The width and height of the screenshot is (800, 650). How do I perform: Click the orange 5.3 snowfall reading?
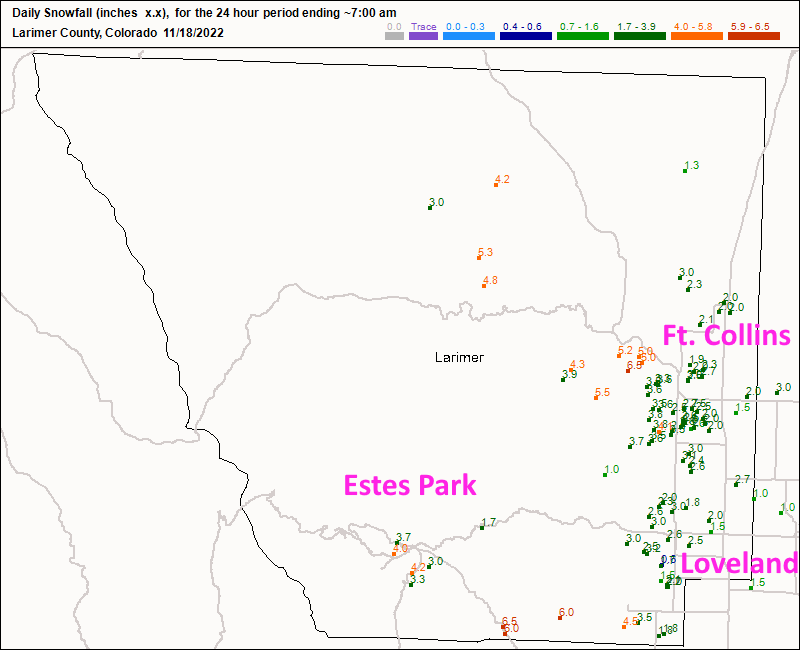[x=486, y=253]
